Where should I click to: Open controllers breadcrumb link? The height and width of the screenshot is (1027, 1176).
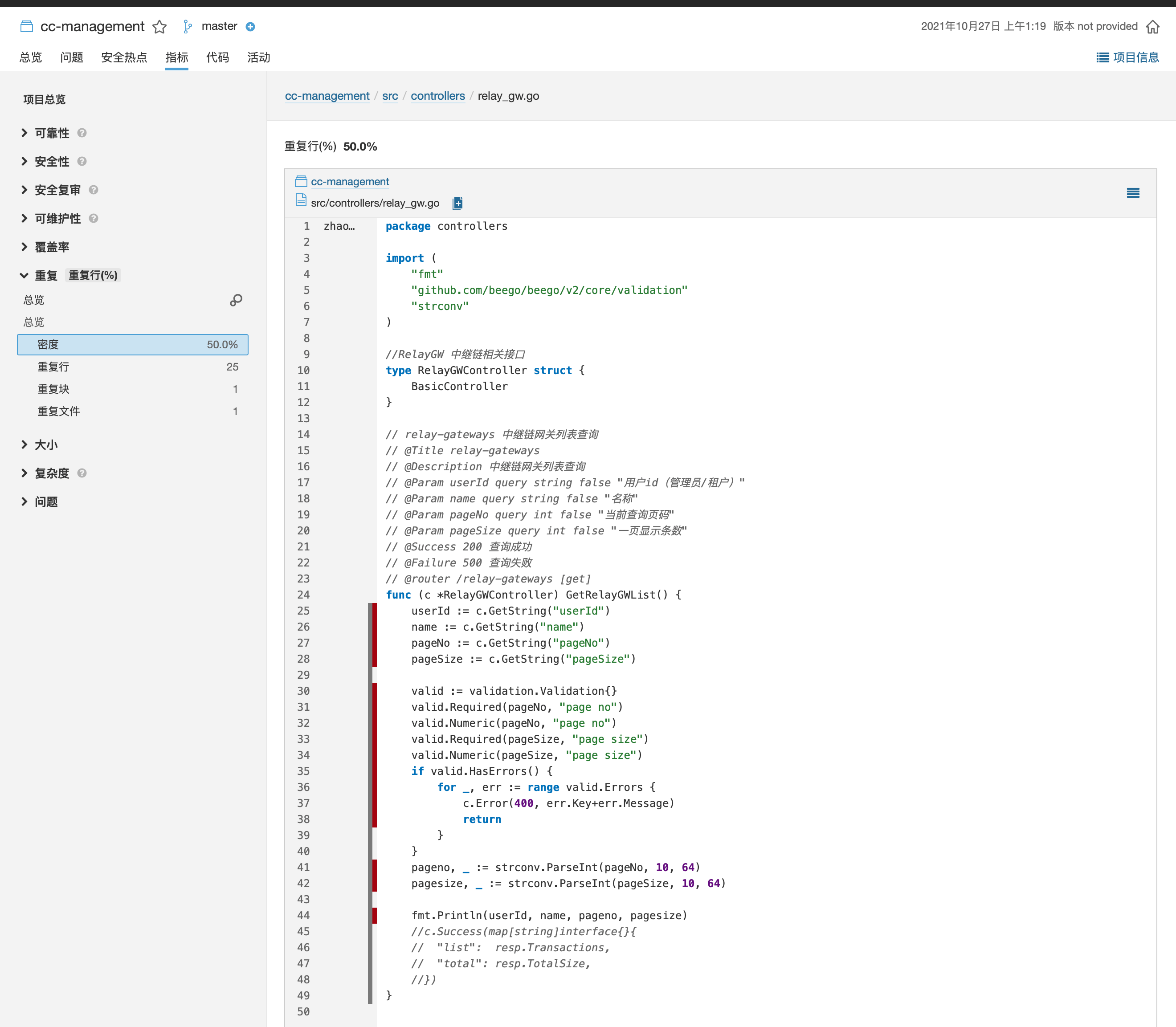pyautogui.click(x=437, y=96)
